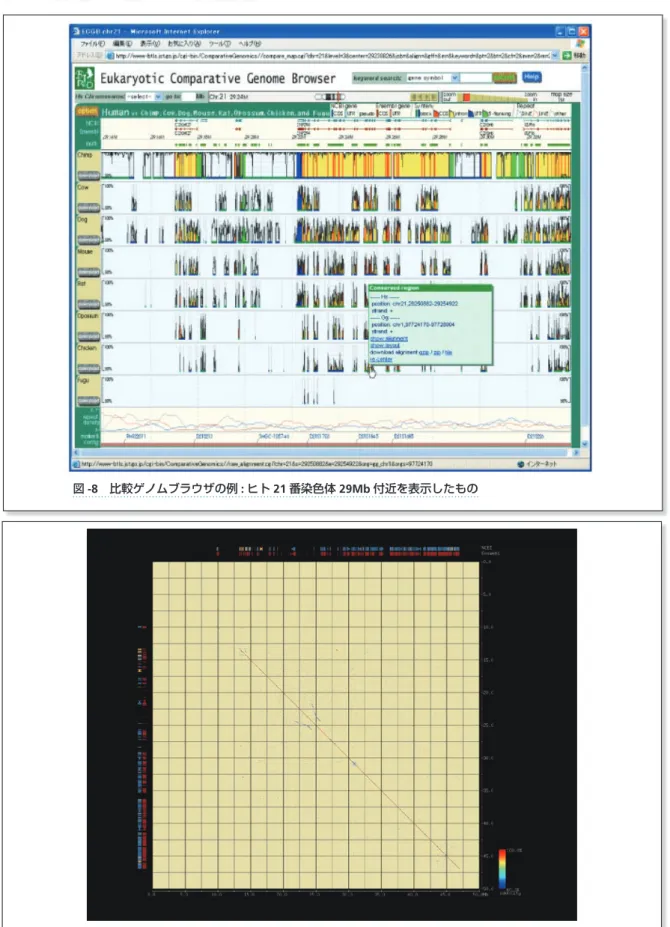670x927 pixels.
Task: Click the yellow dot plot grid figure
Action: click(316, 724)
